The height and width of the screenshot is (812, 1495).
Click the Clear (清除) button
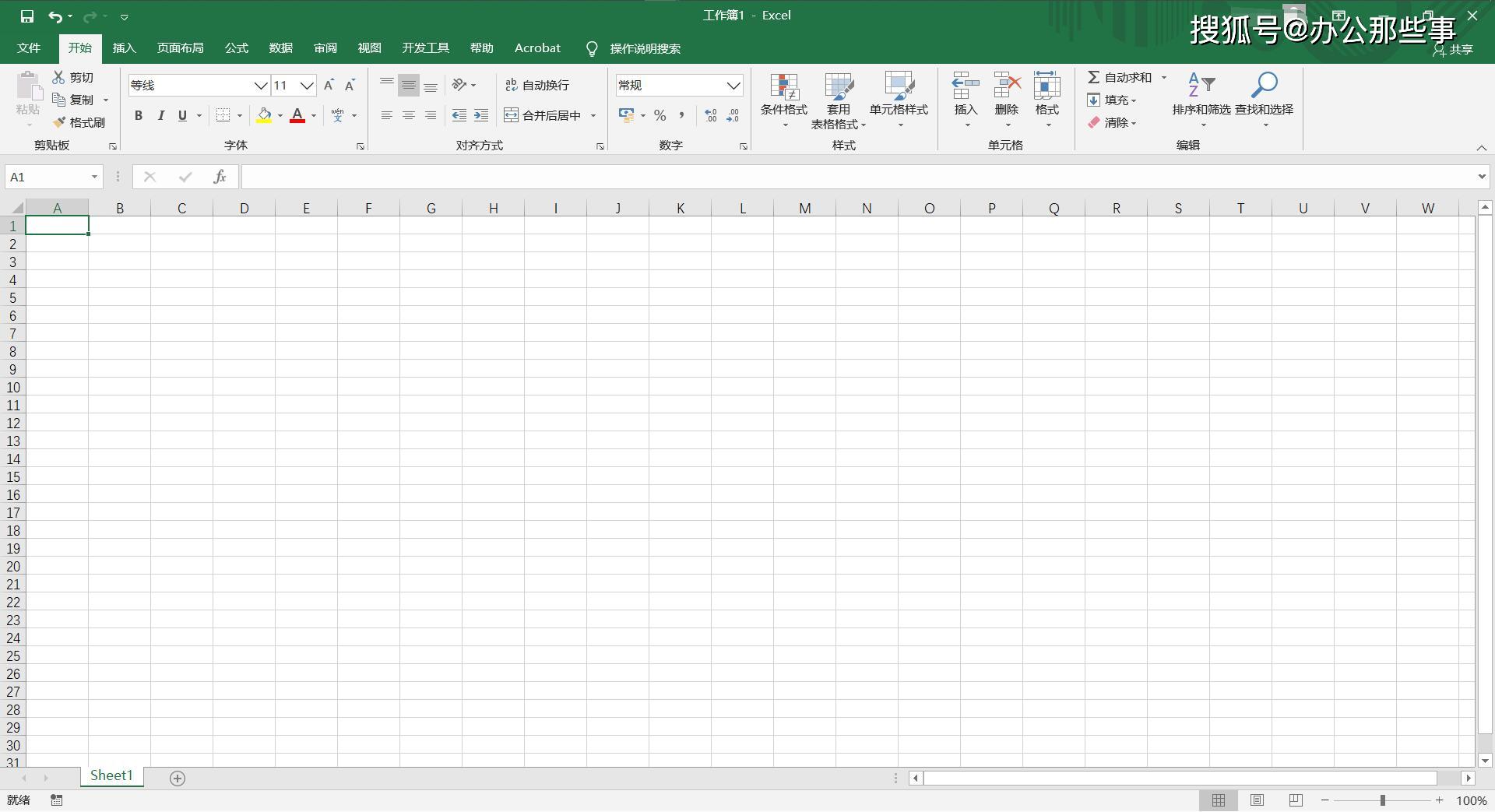click(x=1112, y=123)
